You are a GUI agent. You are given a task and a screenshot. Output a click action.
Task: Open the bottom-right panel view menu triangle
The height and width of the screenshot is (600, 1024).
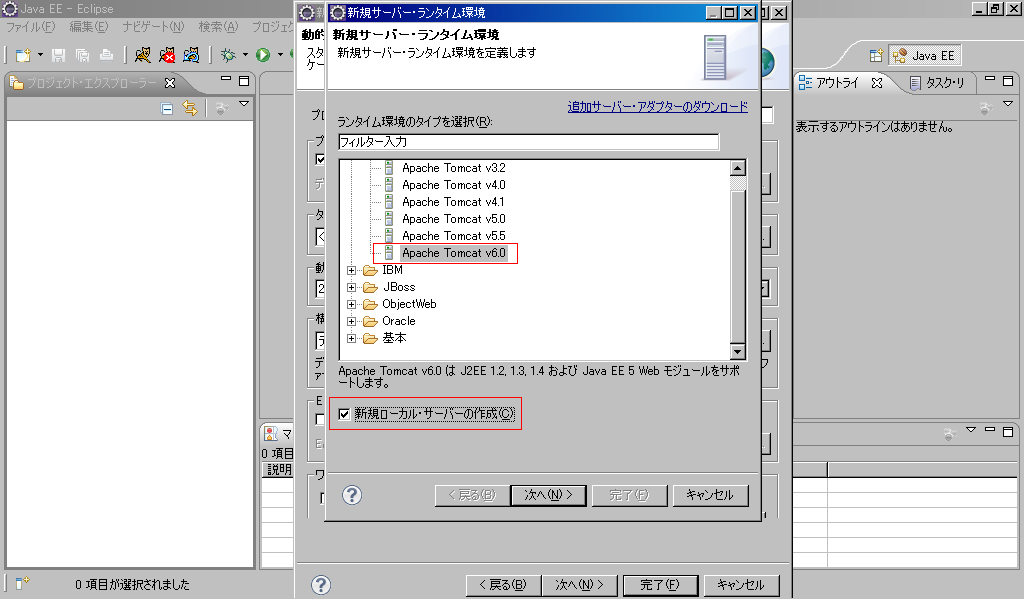(x=971, y=430)
